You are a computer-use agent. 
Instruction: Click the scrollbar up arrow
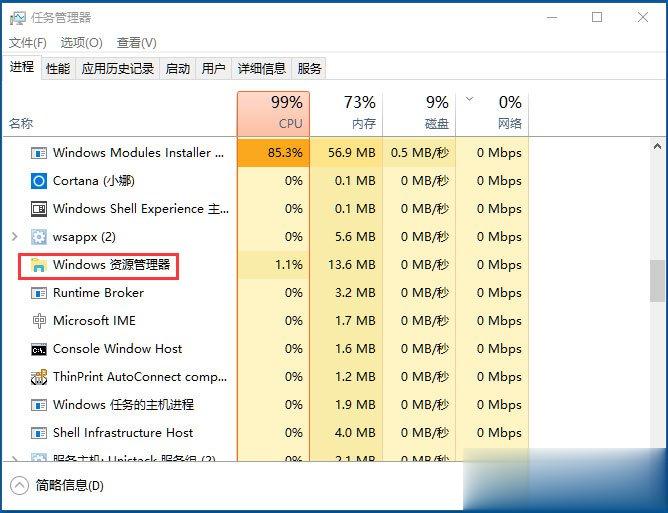click(657, 147)
